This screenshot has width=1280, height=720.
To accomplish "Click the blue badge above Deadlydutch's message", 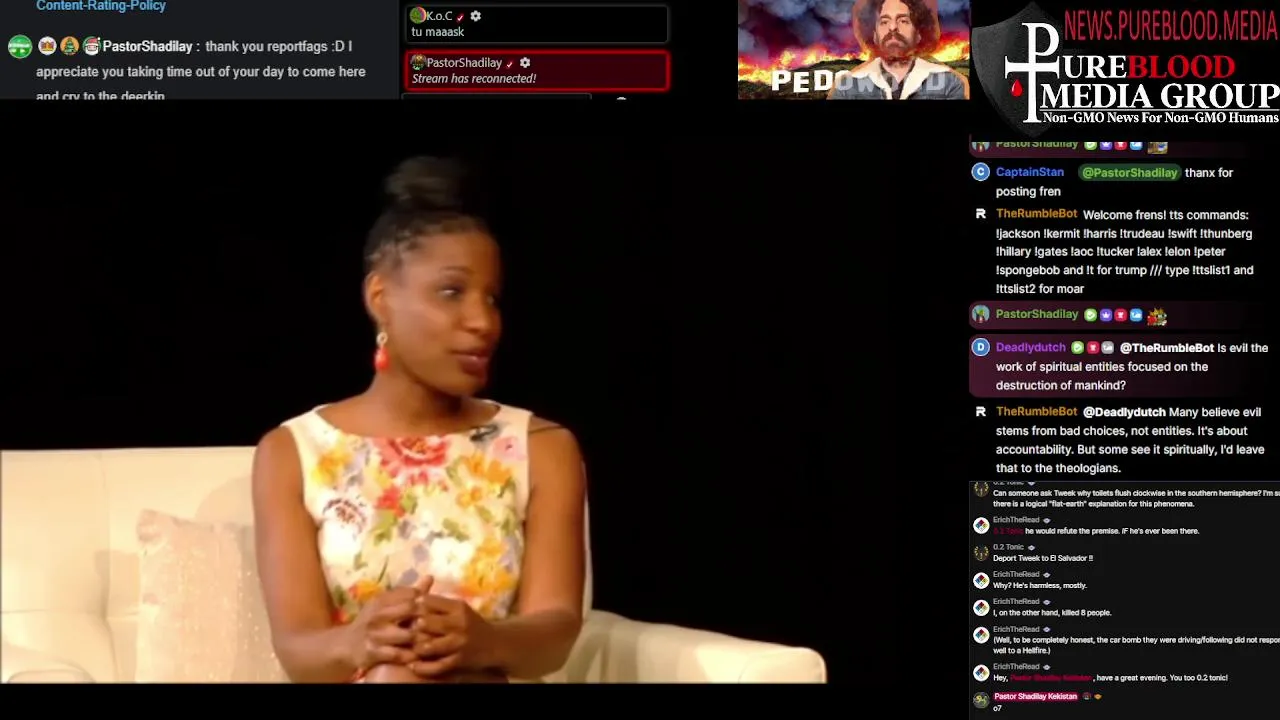I will point(1136,315).
